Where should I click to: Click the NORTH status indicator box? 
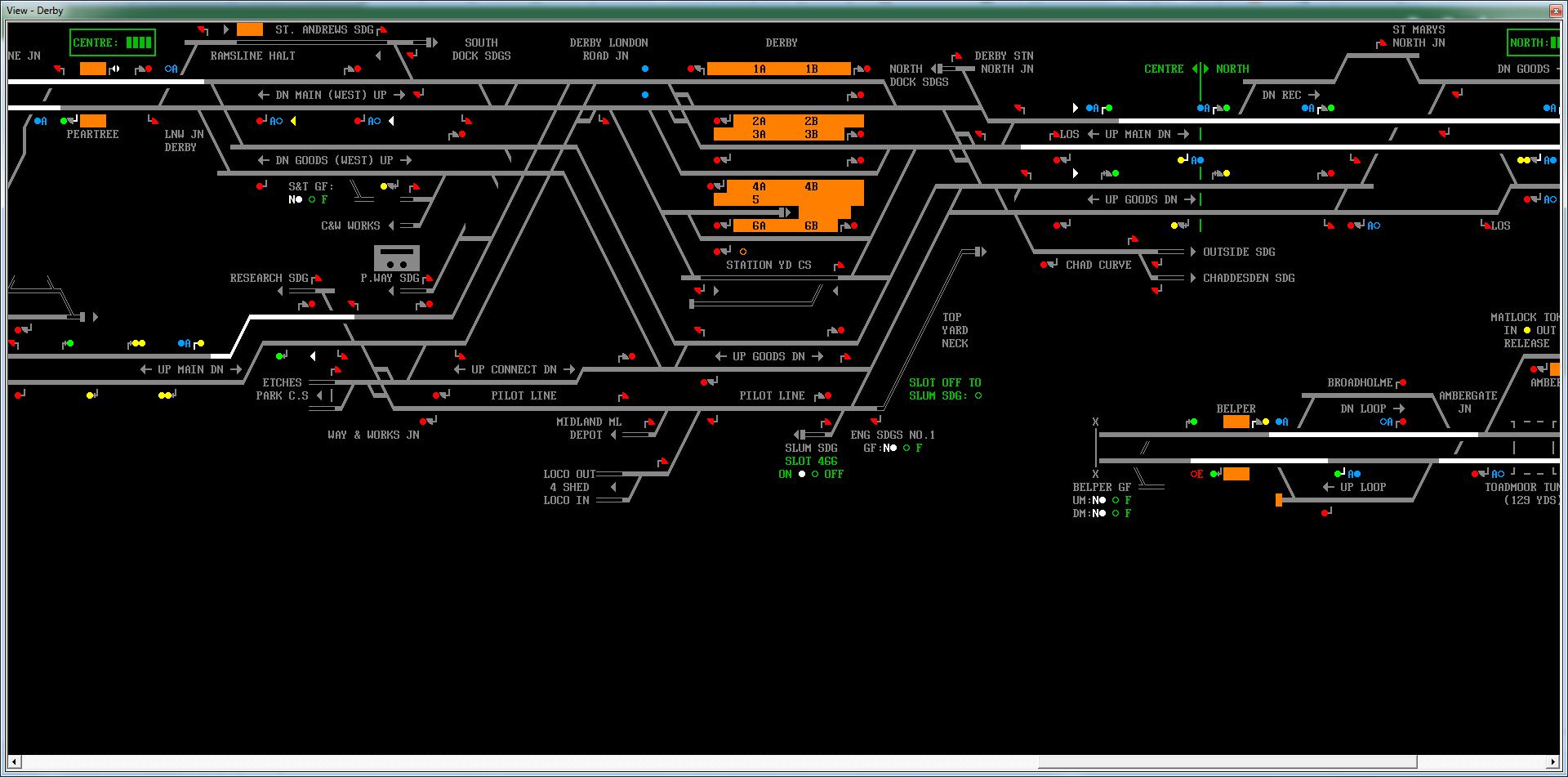[1533, 42]
